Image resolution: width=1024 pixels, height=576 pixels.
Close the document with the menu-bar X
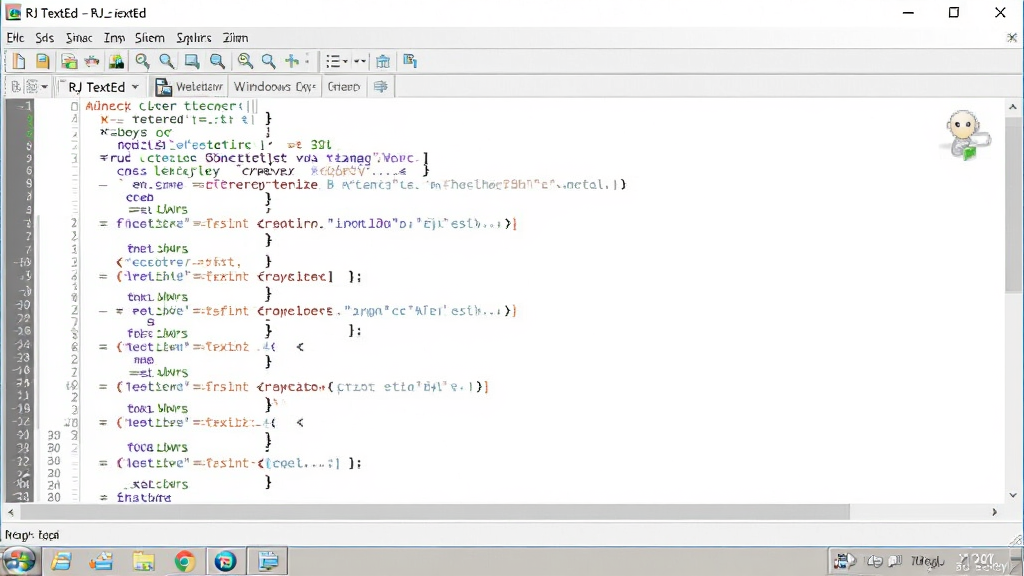click(1012, 38)
